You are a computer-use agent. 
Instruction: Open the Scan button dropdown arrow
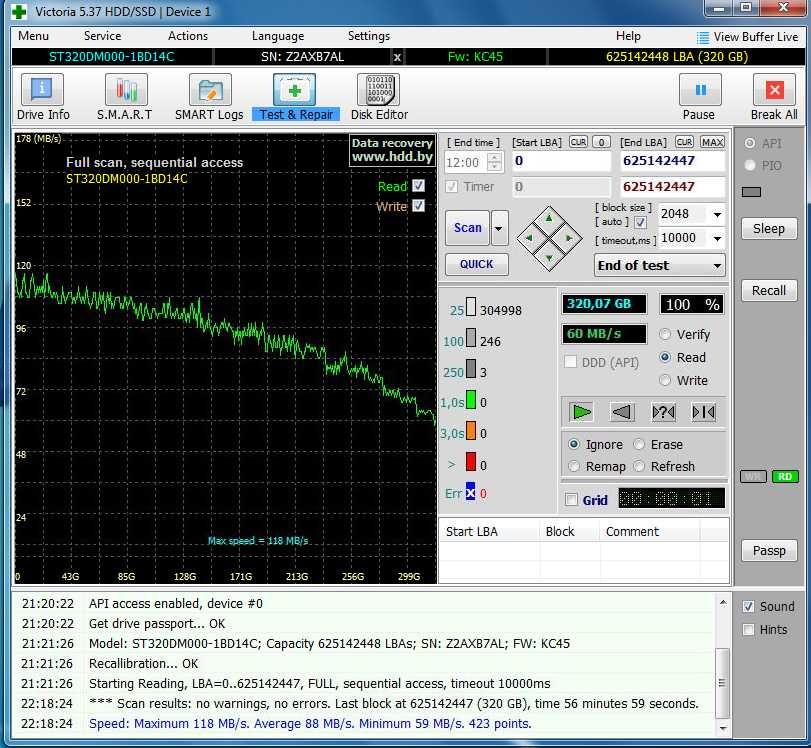coord(499,228)
